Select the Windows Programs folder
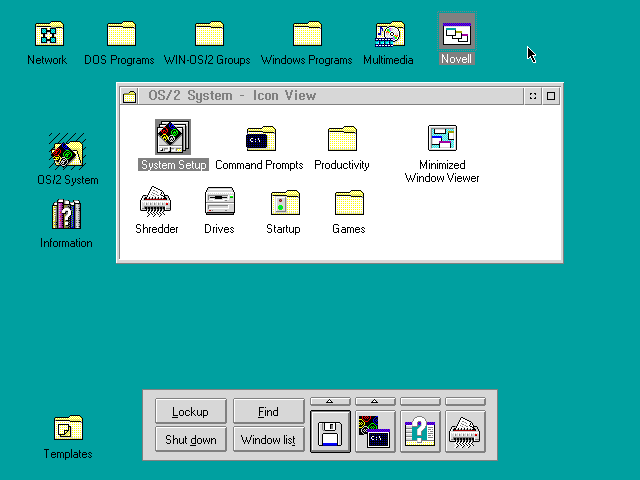640x480 pixels. pos(307,34)
